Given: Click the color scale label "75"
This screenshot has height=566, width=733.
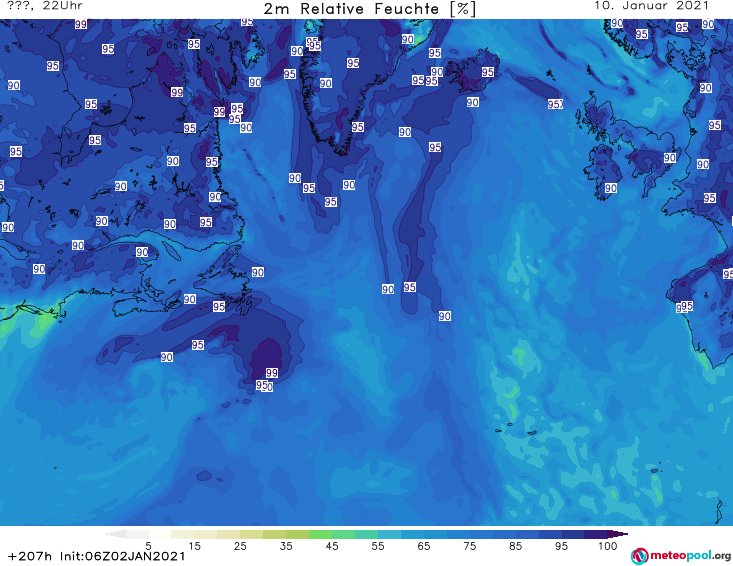Looking at the screenshot, I should pos(469,546).
